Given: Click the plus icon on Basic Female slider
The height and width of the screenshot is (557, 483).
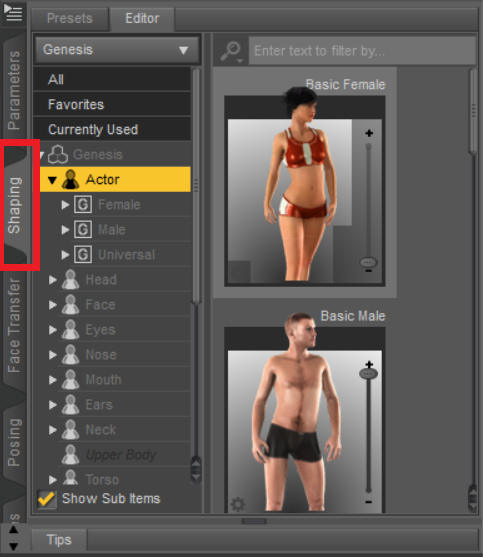Looking at the screenshot, I should point(369,133).
